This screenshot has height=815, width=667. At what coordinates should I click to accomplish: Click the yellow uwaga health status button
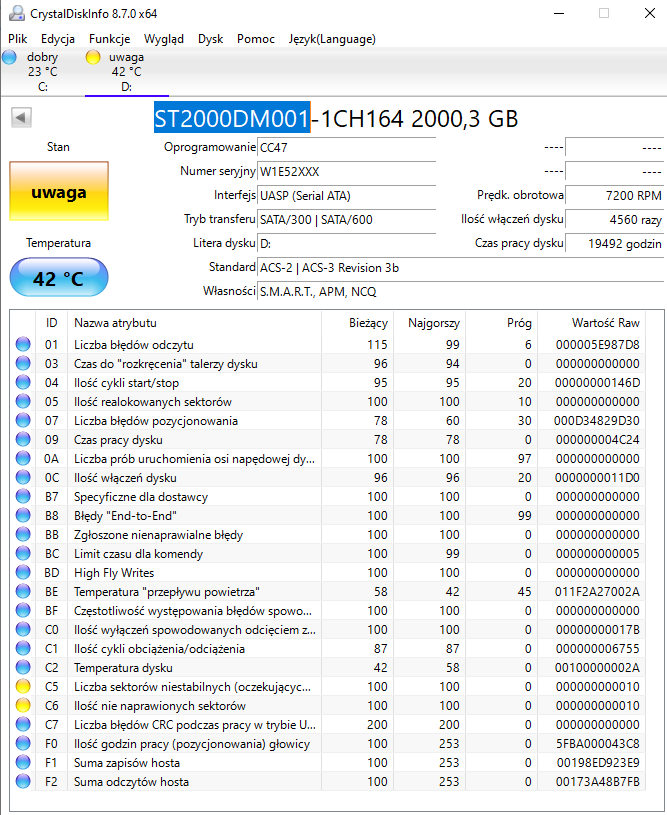pyautogui.click(x=59, y=191)
